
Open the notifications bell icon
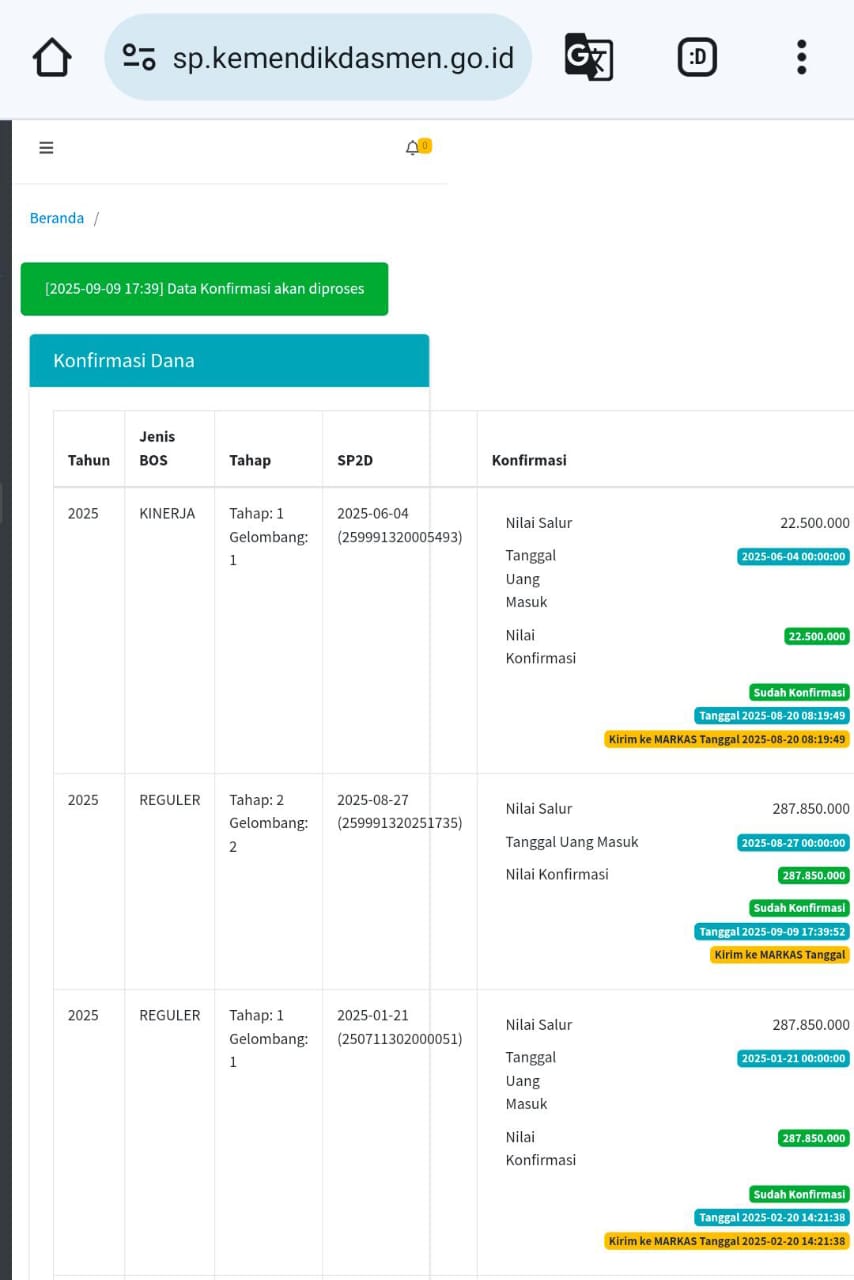tap(412, 148)
